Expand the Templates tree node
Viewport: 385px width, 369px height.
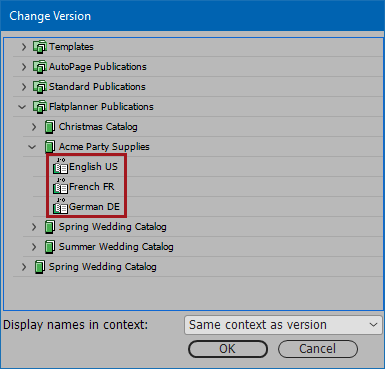(24, 47)
